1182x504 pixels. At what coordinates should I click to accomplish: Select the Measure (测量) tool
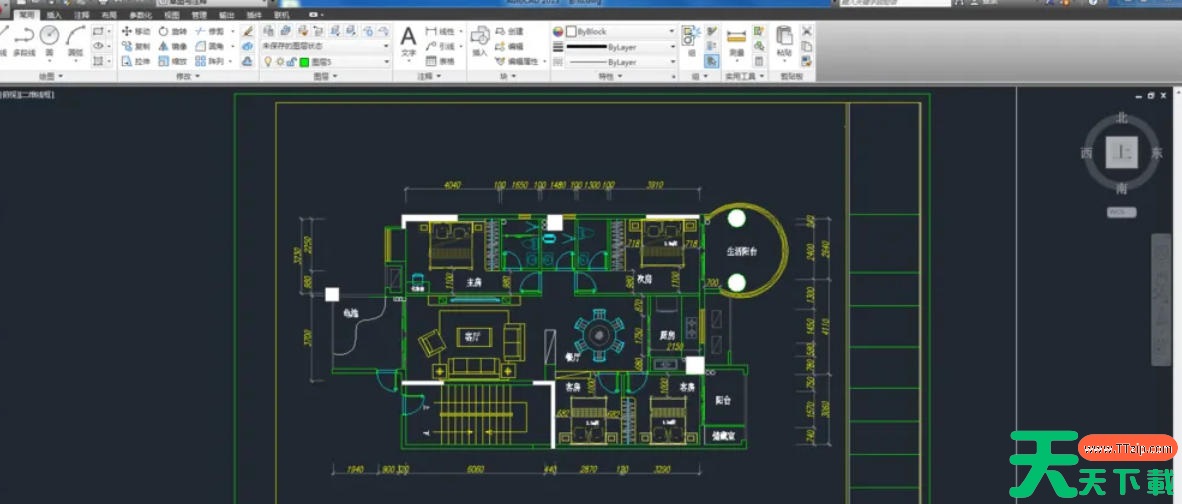coord(736,40)
